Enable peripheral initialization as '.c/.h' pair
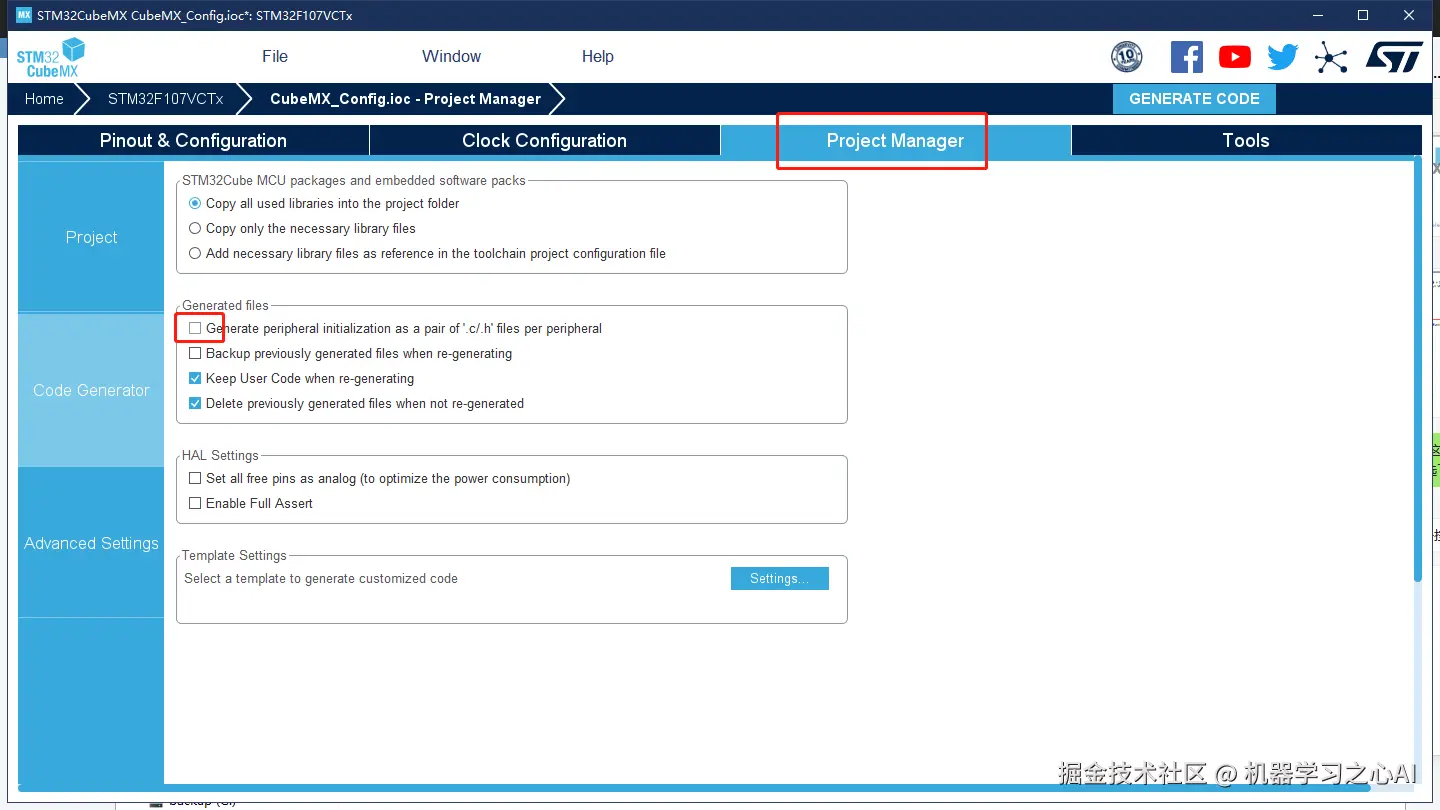1440x810 pixels. (x=195, y=328)
